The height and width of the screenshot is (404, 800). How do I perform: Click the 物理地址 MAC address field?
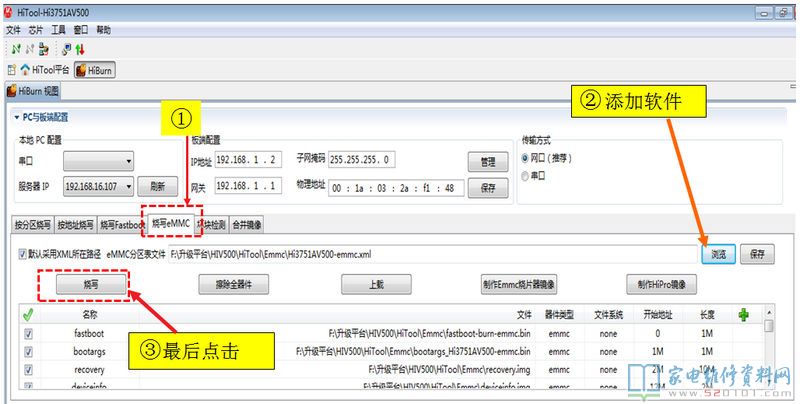point(396,188)
